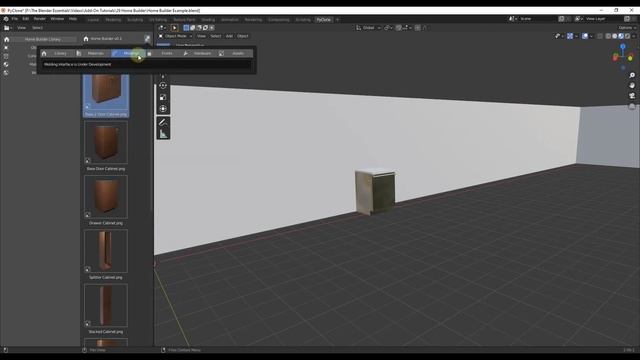Open the Object Mode dropdown
Image resolution: width=640 pixels, height=360 pixels.
tap(176, 36)
